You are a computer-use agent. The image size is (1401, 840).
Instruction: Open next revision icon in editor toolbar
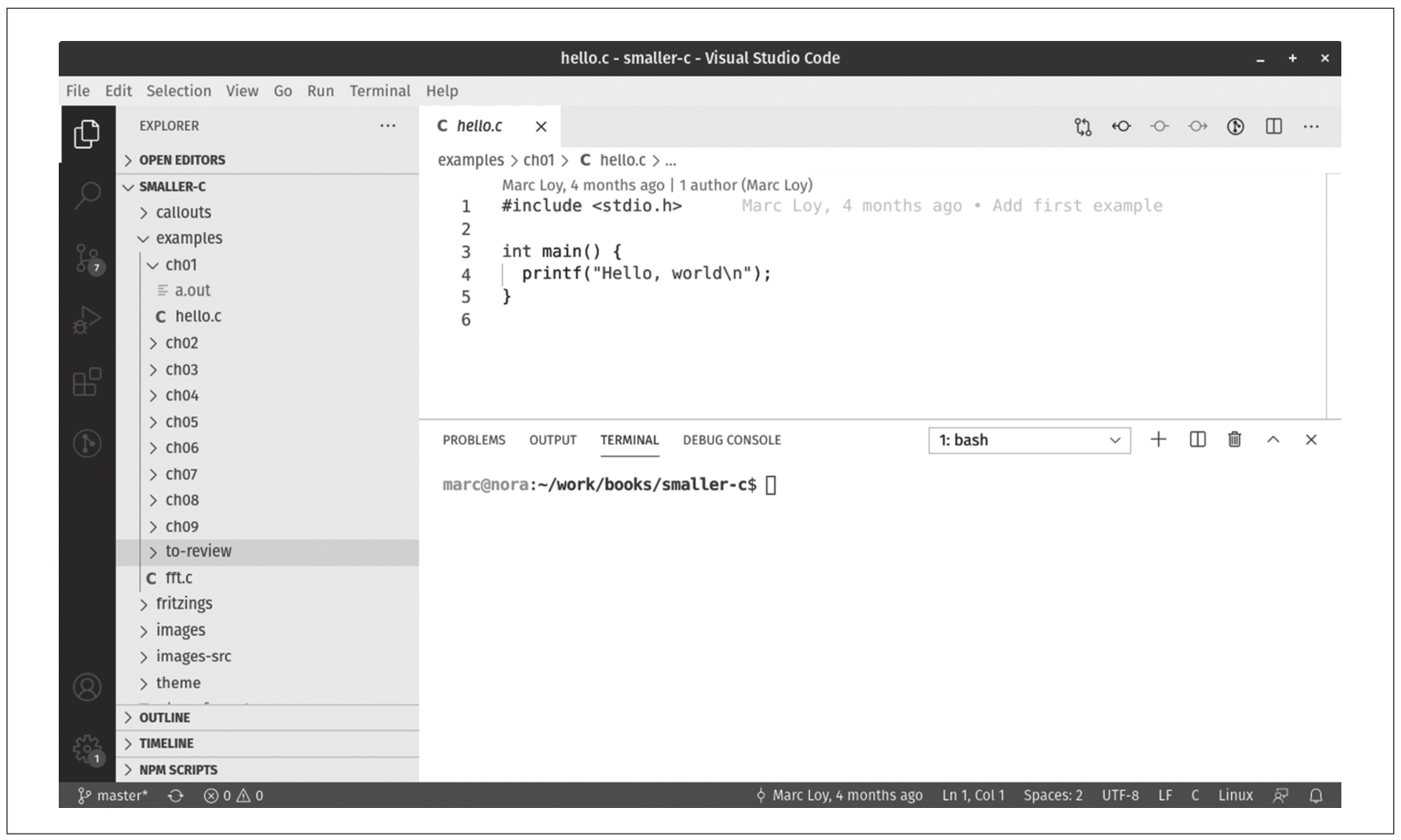point(1197,126)
